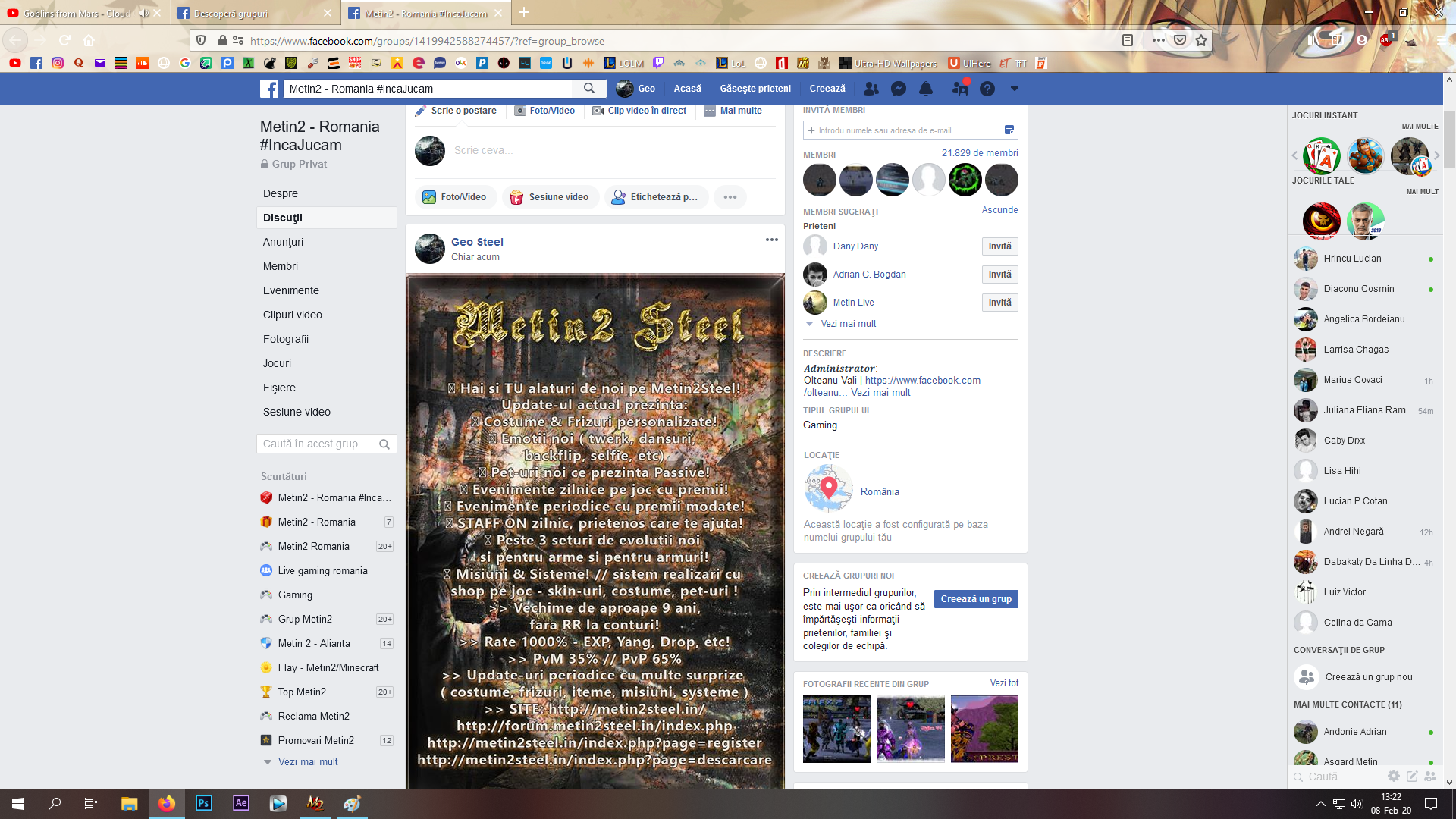1456x819 pixels.
Task: Open Vezi tot for recent group photos
Action: click(1004, 683)
